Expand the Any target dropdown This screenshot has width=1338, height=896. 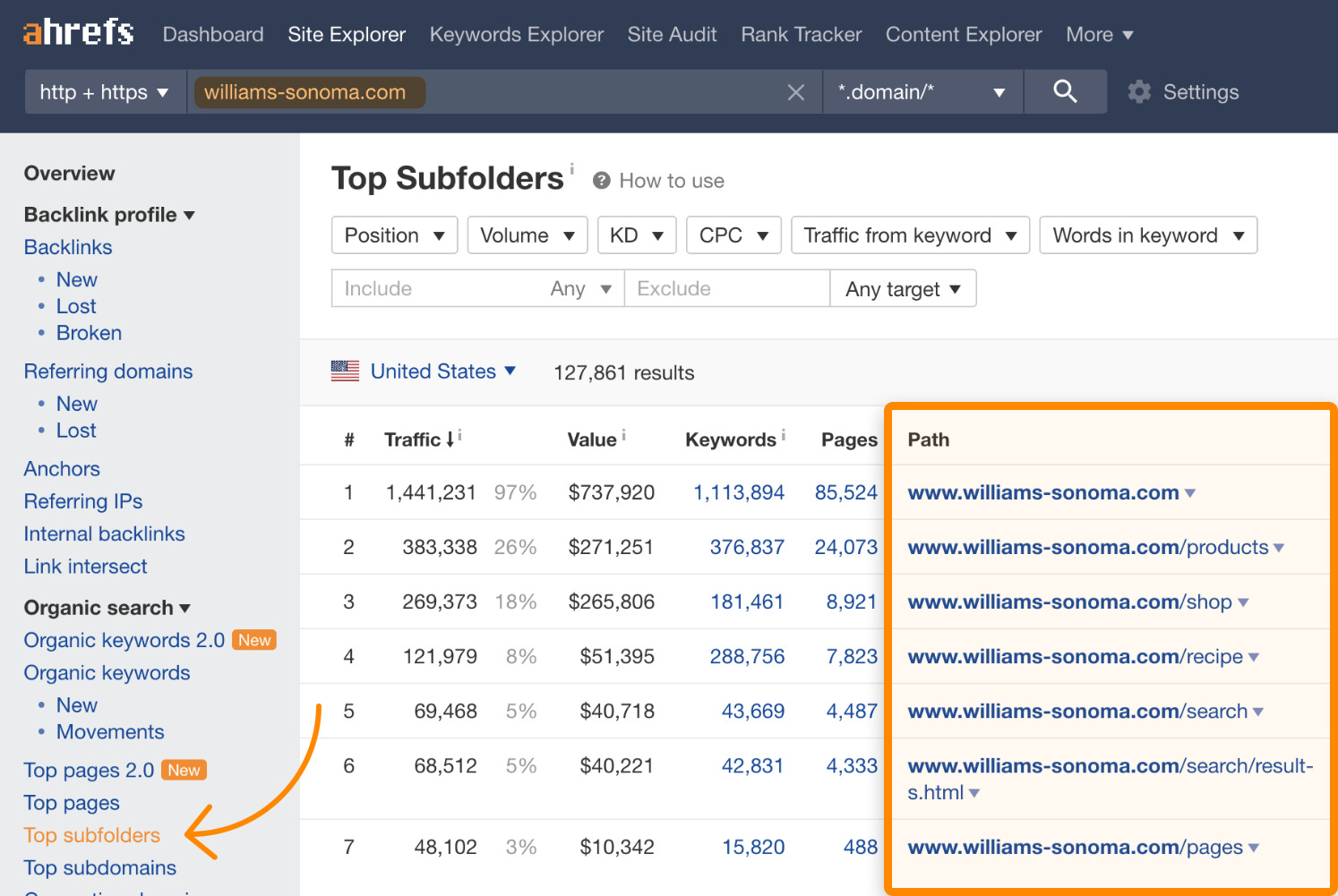(903, 289)
